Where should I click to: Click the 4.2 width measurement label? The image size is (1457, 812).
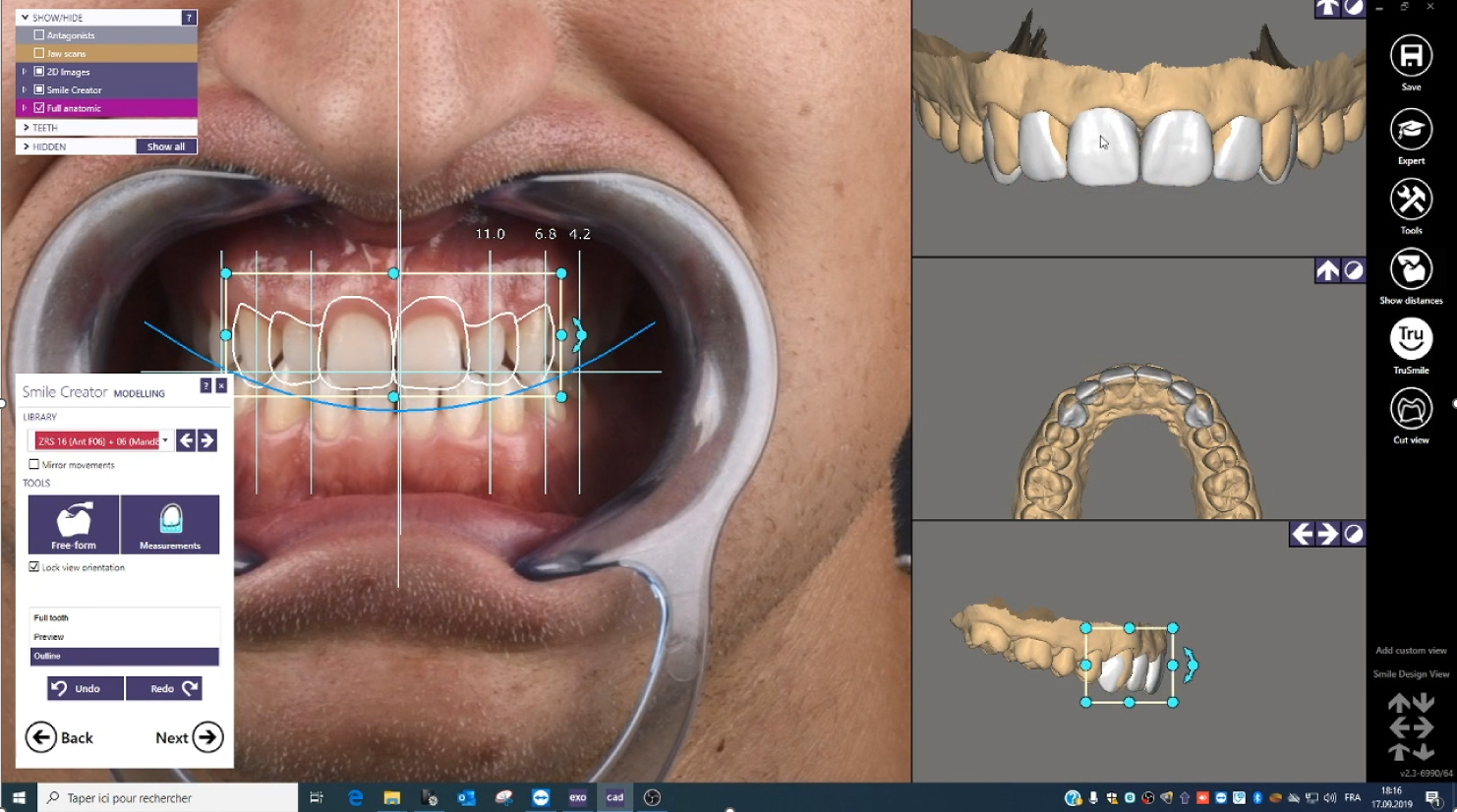580,234
